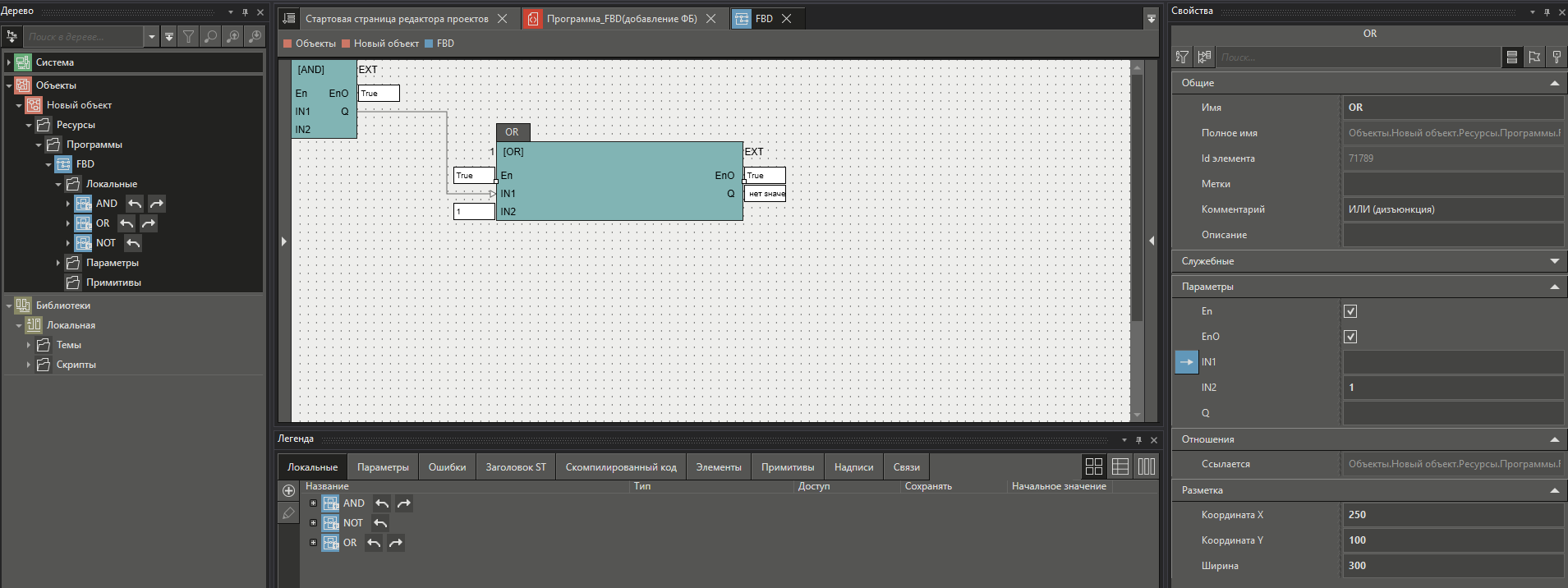This screenshot has height=588, width=1568.
Task: Click the key icon in properties toolbar
Action: [1557, 57]
